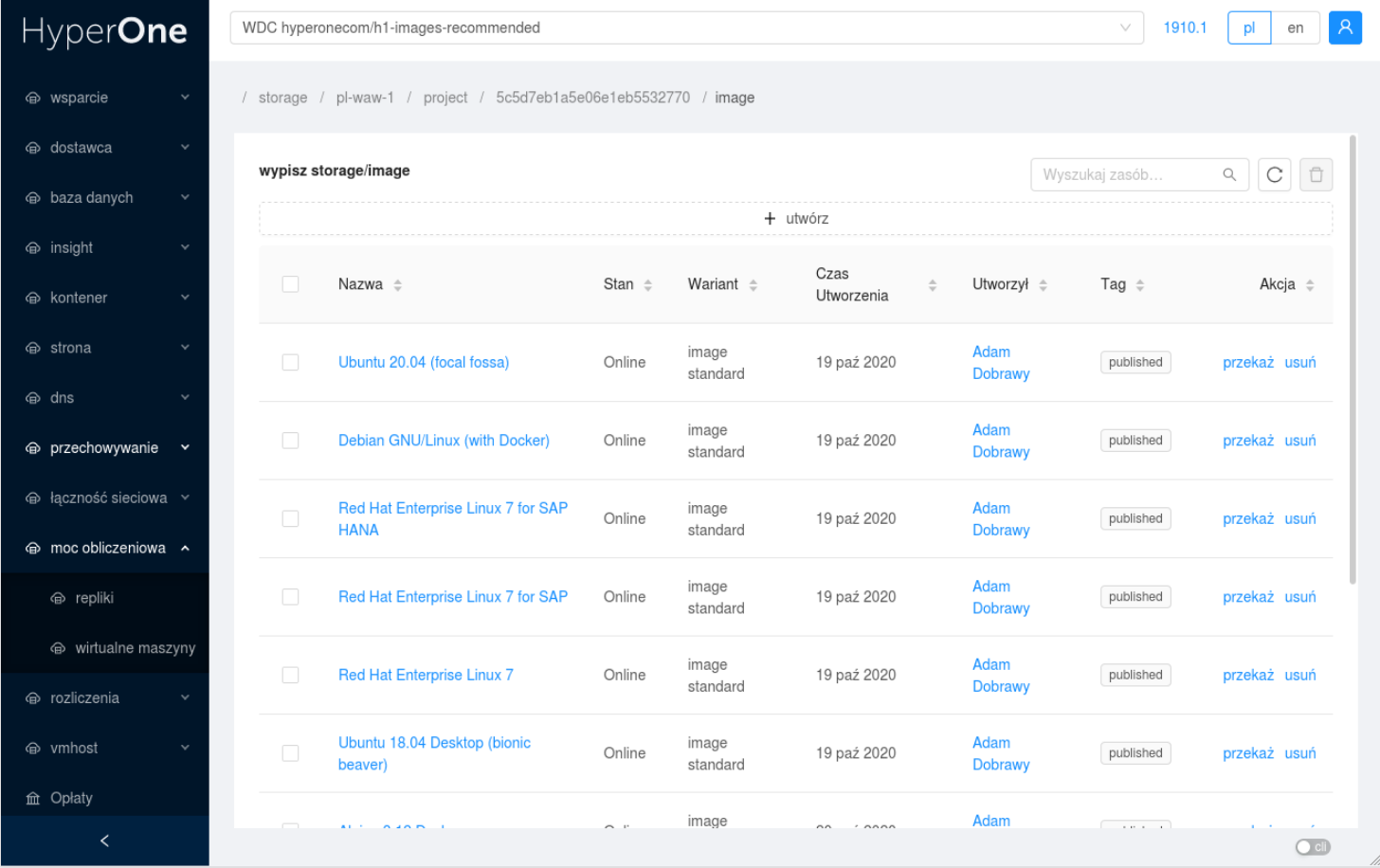Image resolution: width=1380 pixels, height=868 pixels.
Task: Toggle the cli switch
Action: point(1312,846)
